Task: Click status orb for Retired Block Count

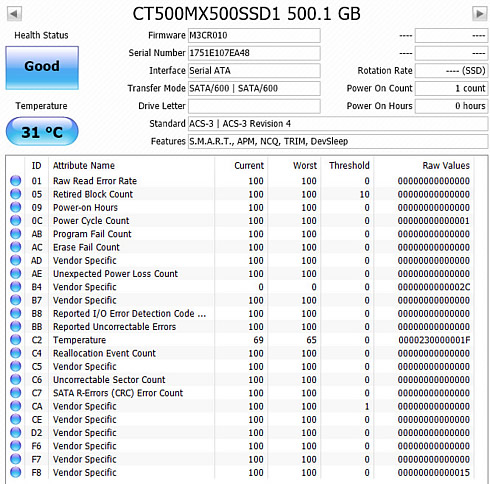Action: tap(15, 194)
